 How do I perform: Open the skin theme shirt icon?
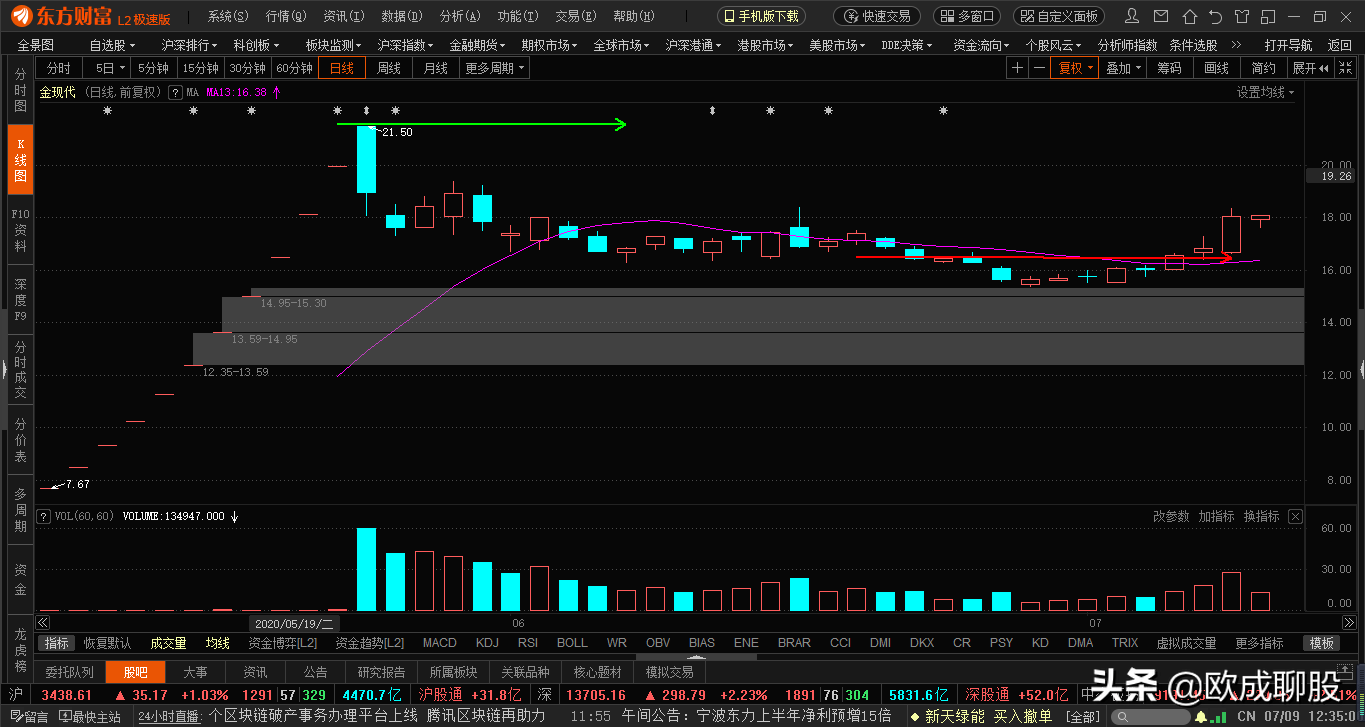(1241, 16)
